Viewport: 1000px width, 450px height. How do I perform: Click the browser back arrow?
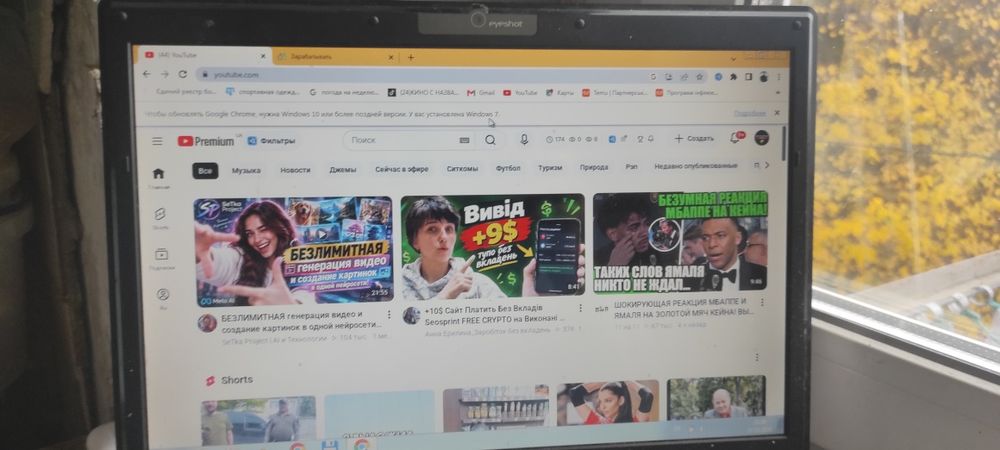146,75
